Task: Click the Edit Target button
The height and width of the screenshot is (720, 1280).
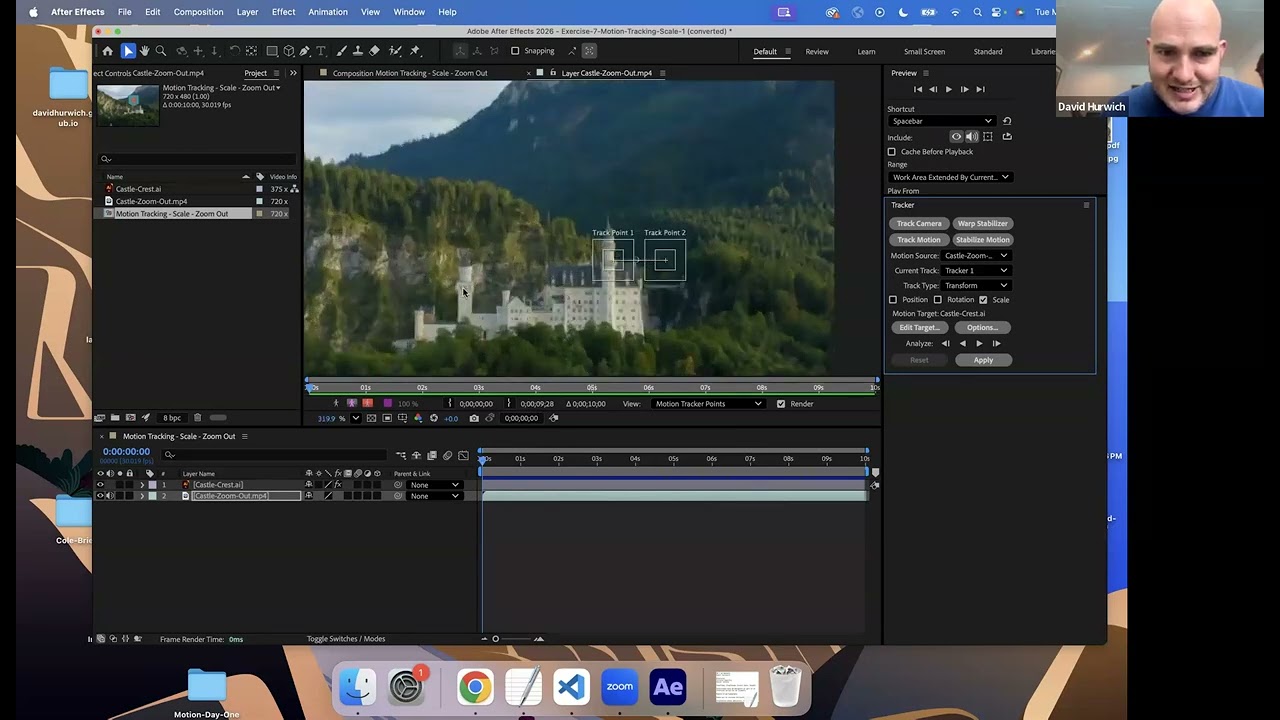Action: pos(919,328)
